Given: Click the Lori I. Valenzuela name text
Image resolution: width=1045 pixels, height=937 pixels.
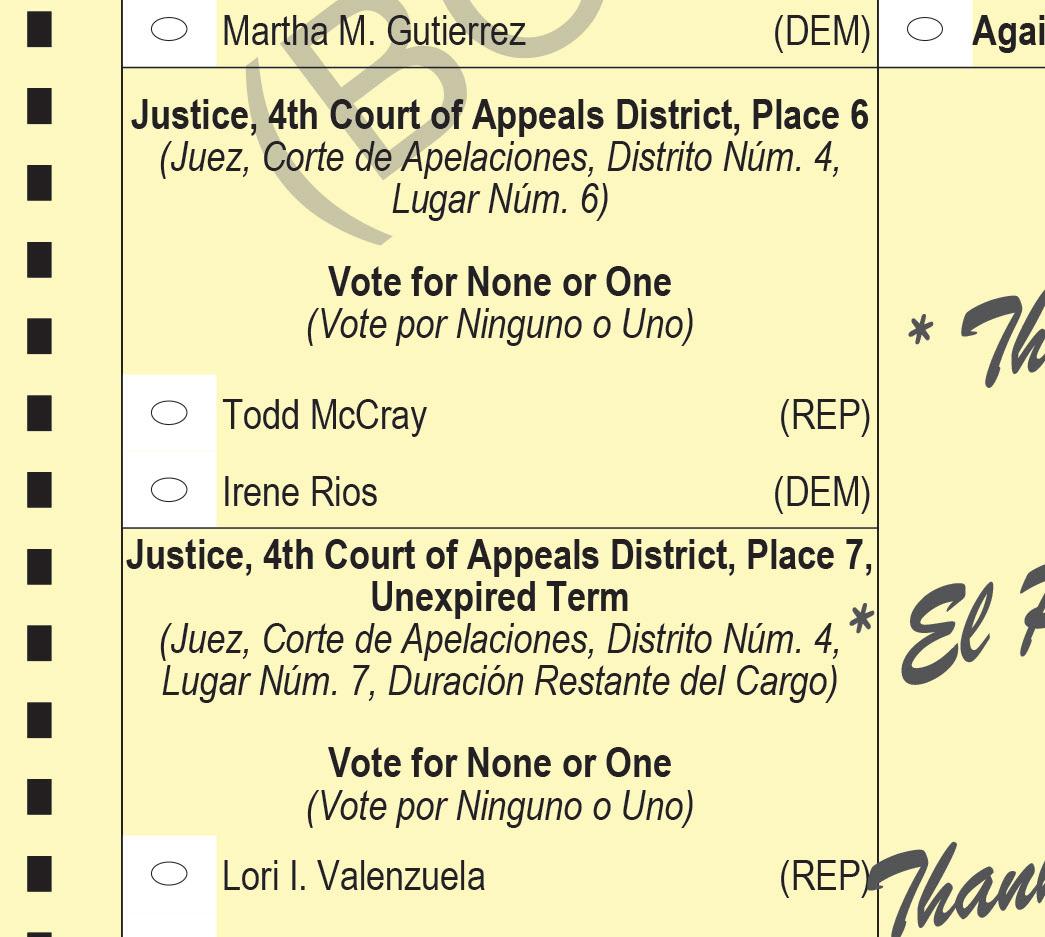Looking at the screenshot, I should 353,876.
